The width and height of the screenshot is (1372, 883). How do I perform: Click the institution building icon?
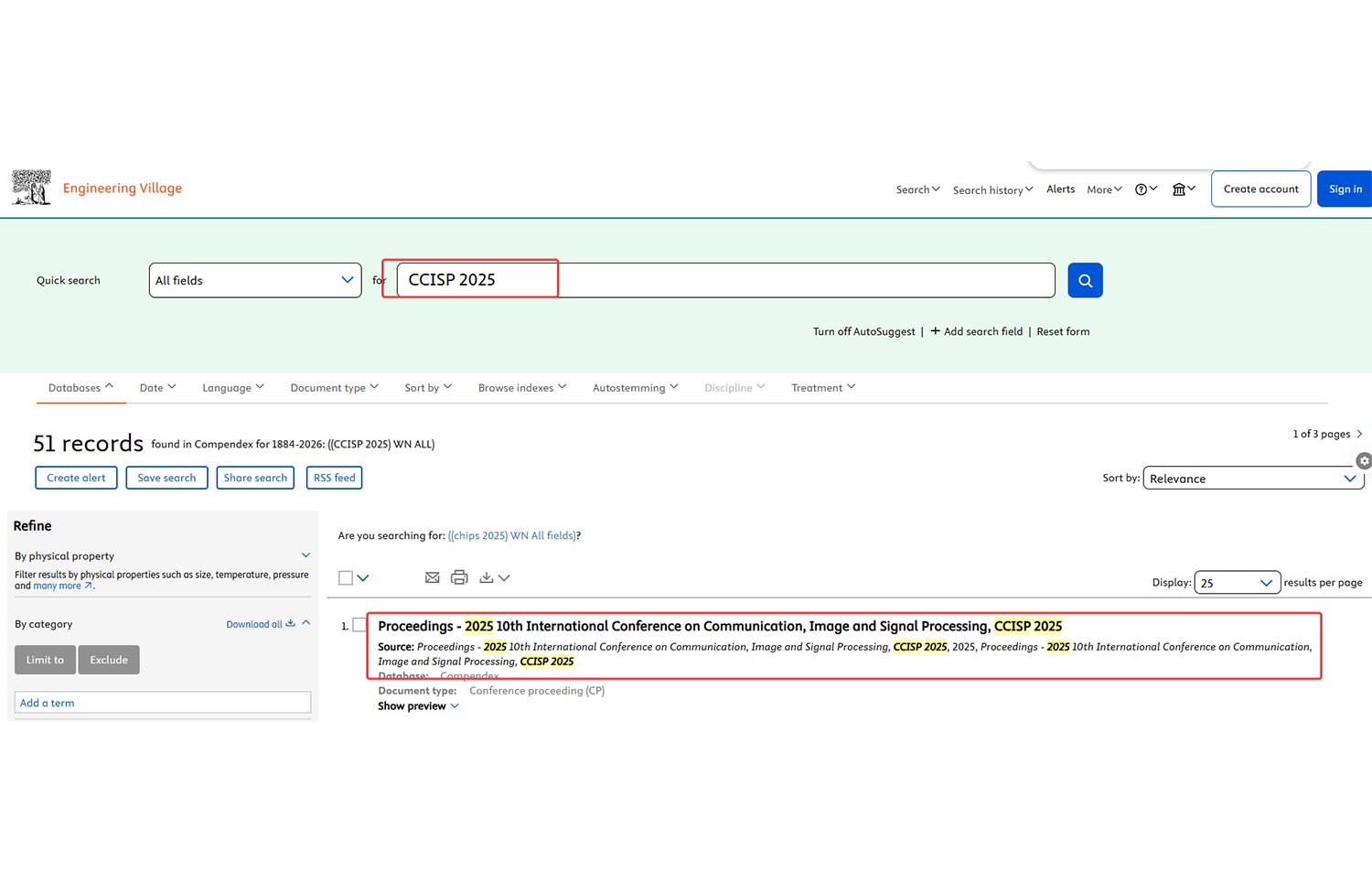tap(1180, 189)
